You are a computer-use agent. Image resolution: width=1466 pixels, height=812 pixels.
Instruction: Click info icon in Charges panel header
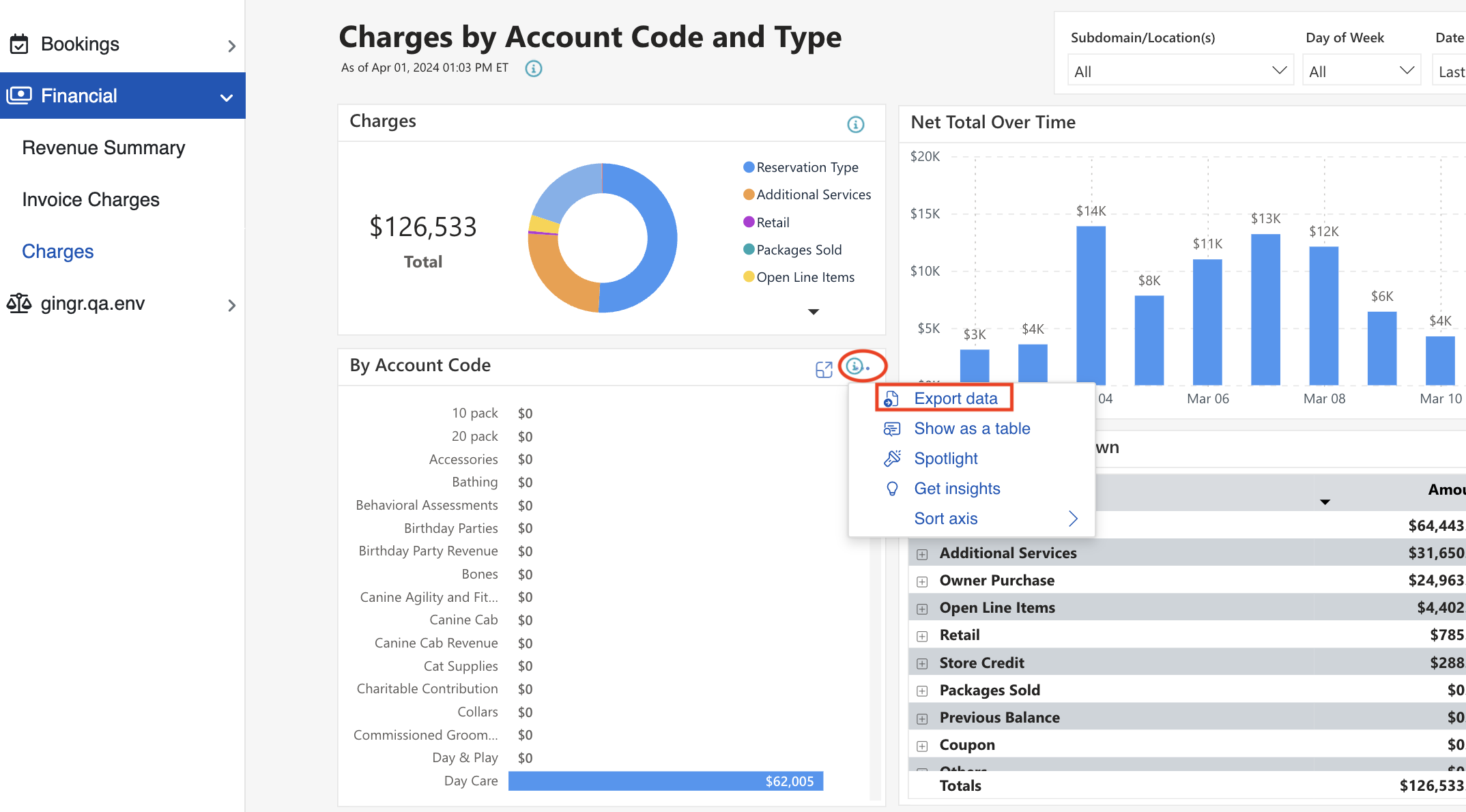[855, 124]
